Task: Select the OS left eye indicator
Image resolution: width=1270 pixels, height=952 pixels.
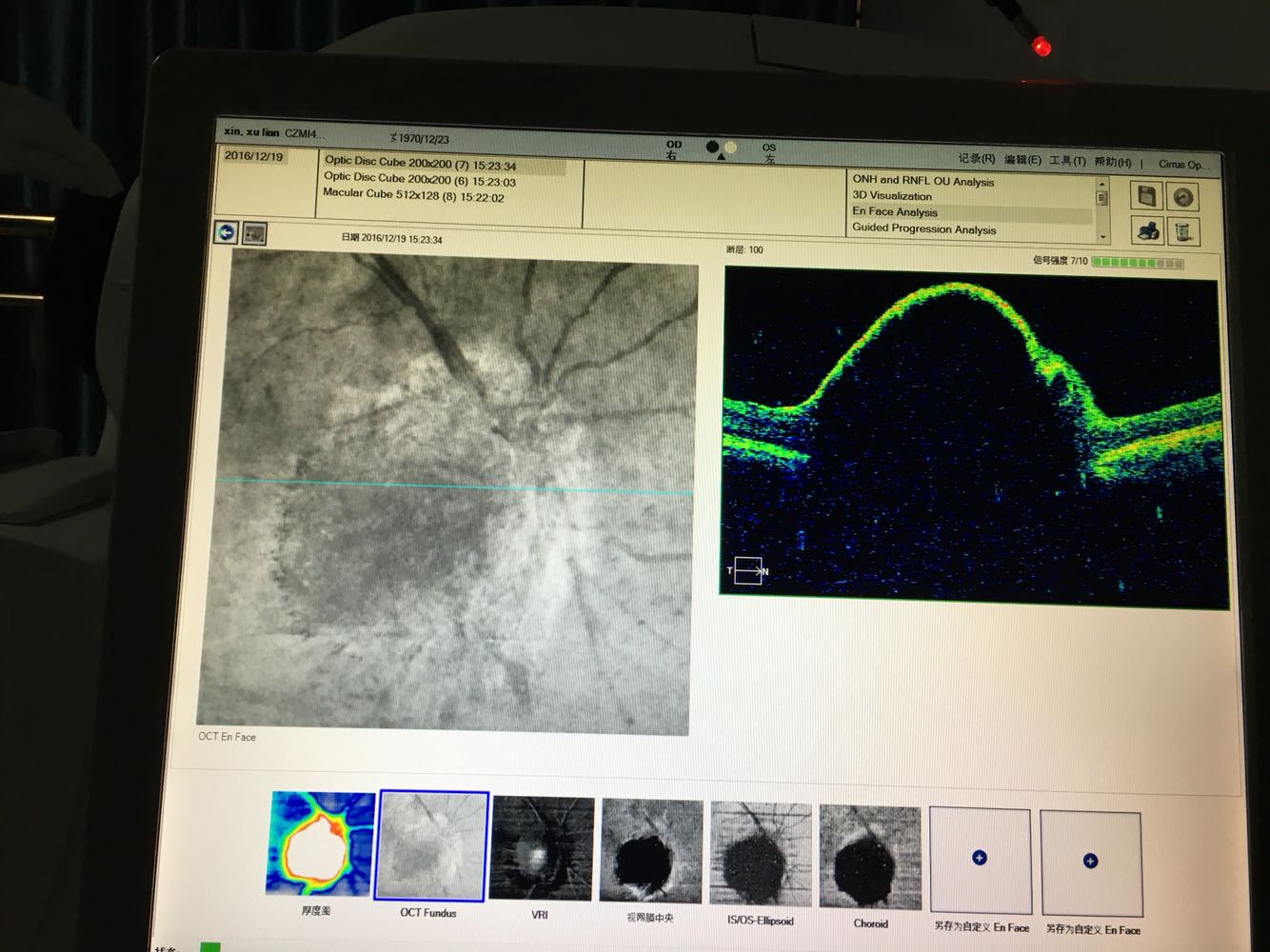Action: (x=769, y=152)
